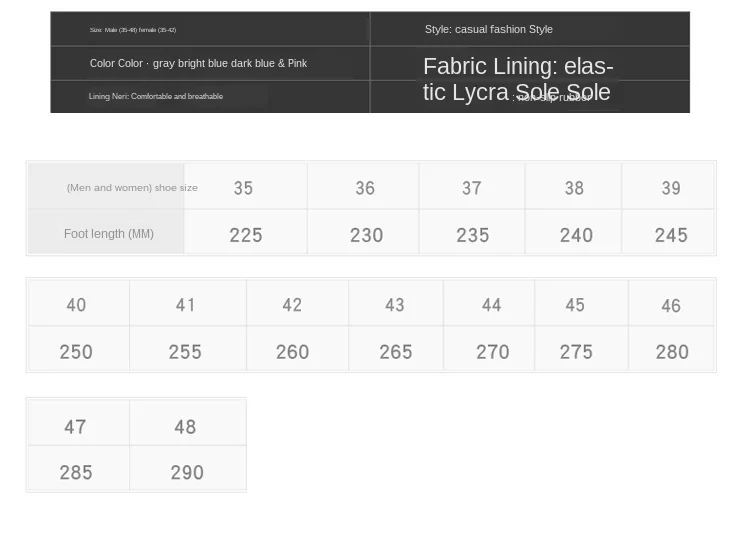
Task: Click the Fabric Lining elastic Lycra text
Action: point(517,78)
